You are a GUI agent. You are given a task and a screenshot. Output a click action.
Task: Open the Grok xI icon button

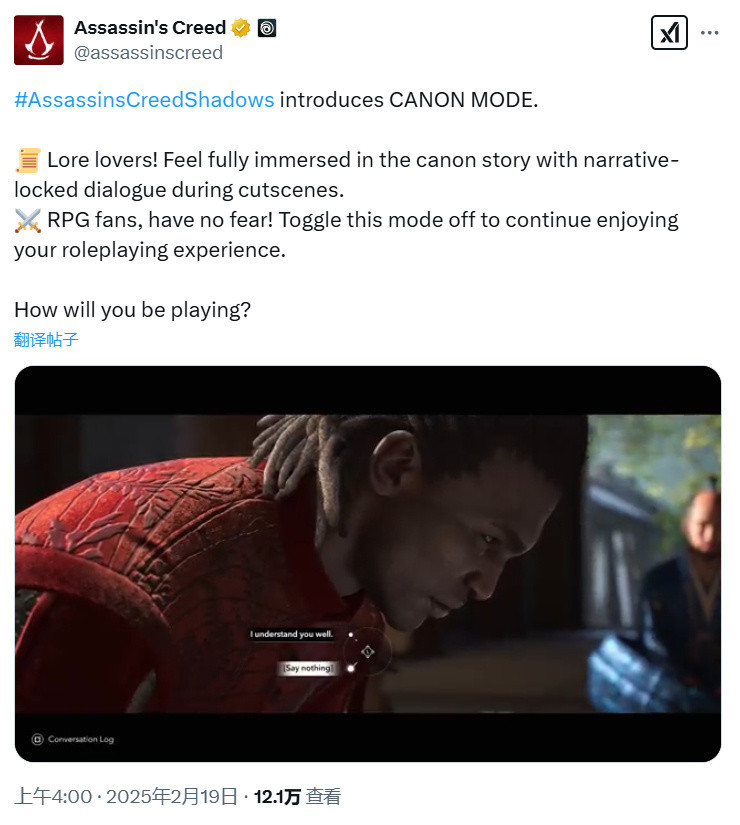point(669,33)
